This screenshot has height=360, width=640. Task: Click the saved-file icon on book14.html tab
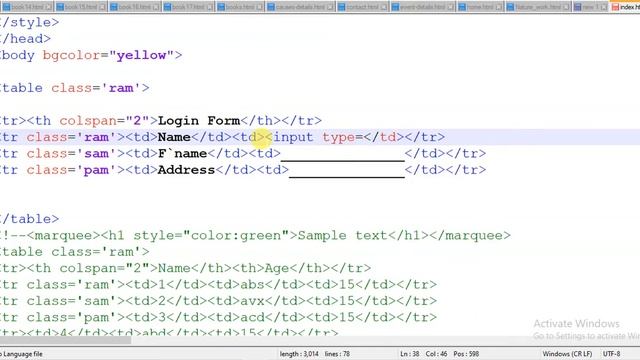(x=7, y=7)
